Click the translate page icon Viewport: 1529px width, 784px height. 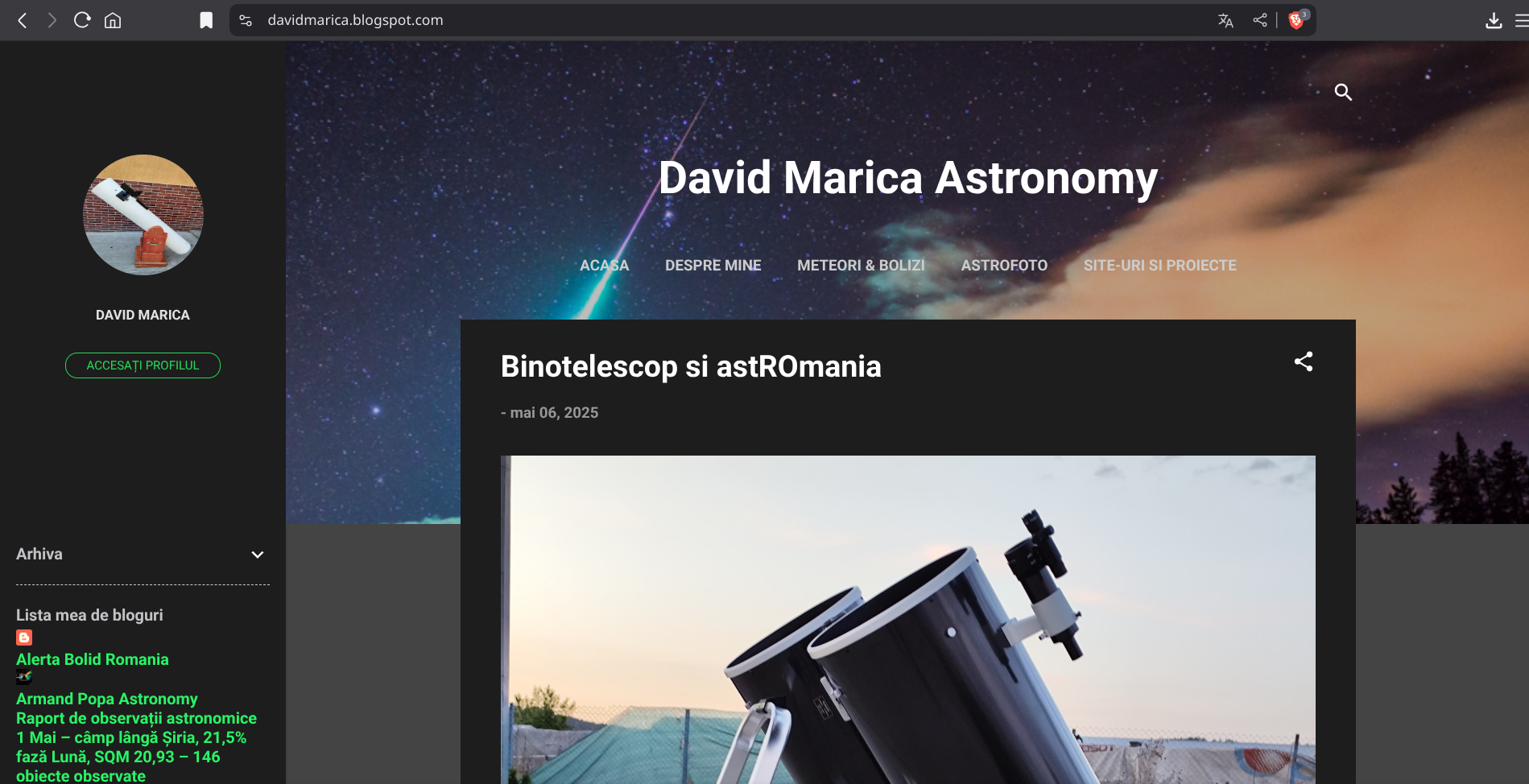pyautogui.click(x=1225, y=20)
